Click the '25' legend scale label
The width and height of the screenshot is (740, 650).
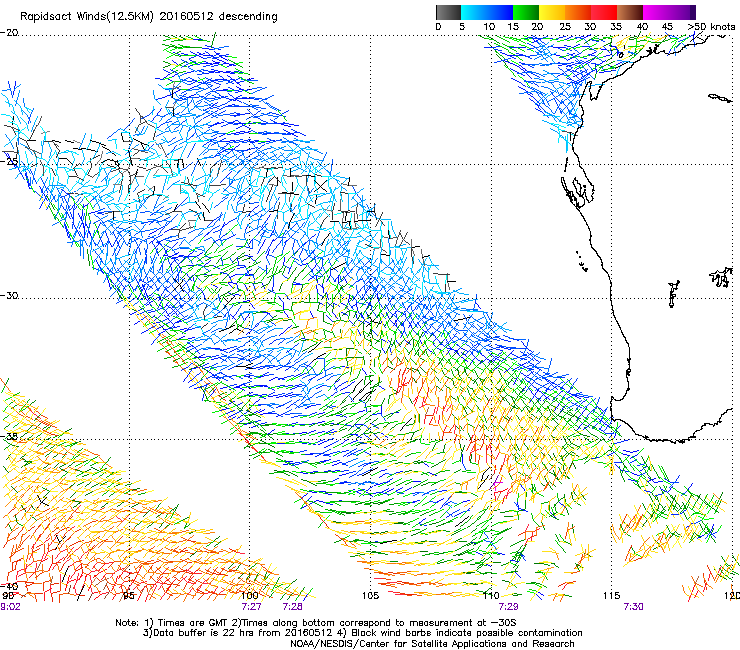click(x=565, y=27)
